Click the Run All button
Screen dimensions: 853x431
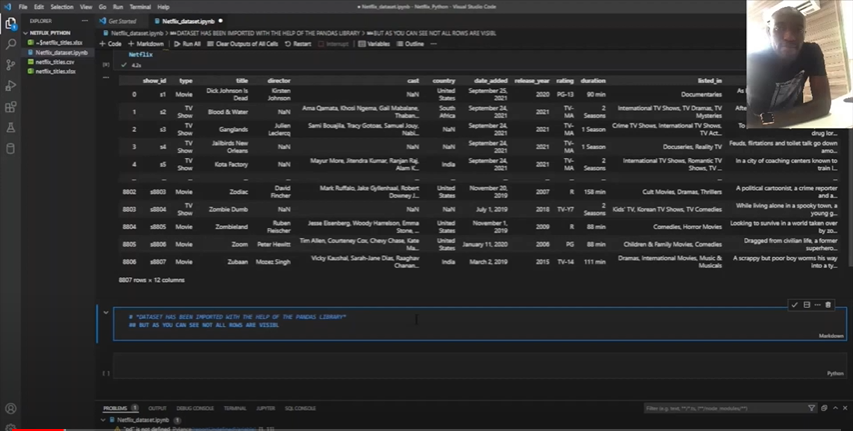(x=186, y=44)
